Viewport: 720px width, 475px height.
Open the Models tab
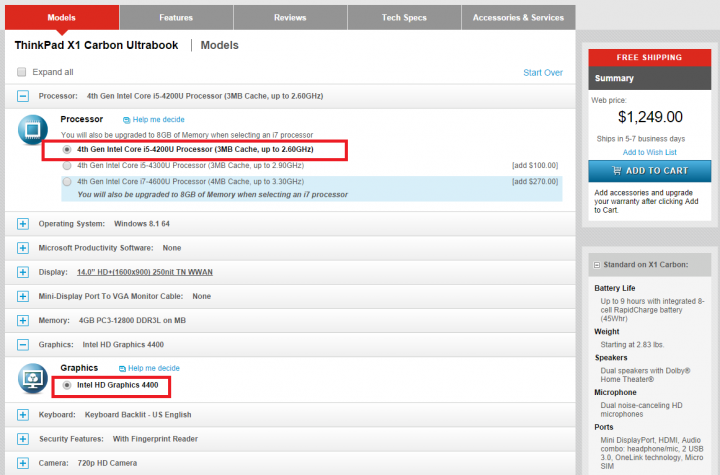(62, 17)
